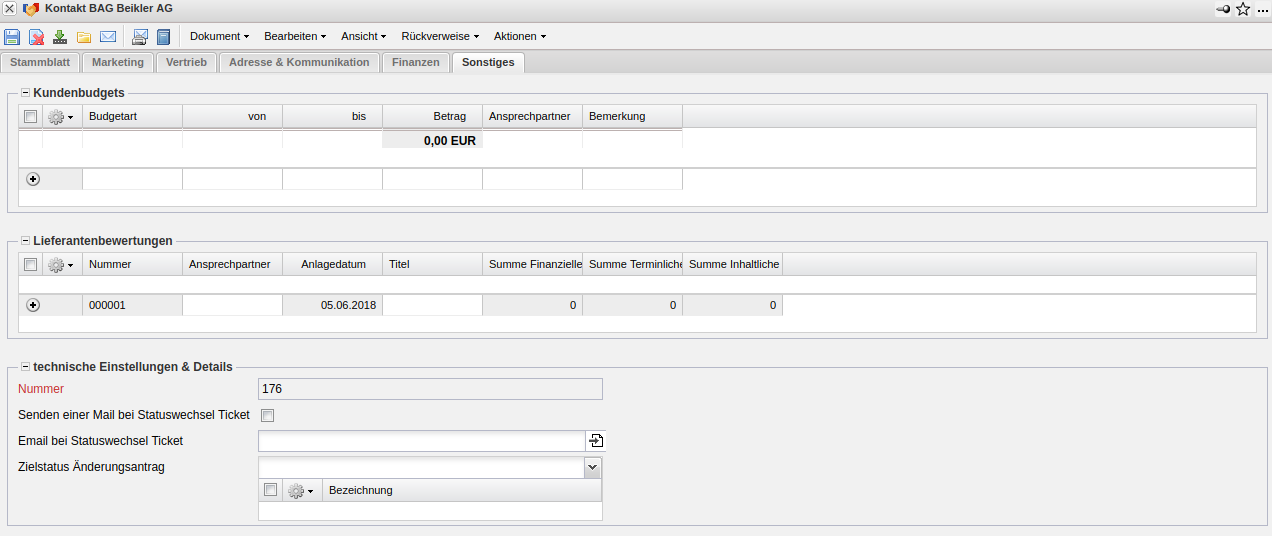The height and width of the screenshot is (536, 1272).
Task: Add a new row in Kundenbudgets table
Action: [x=33, y=179]
